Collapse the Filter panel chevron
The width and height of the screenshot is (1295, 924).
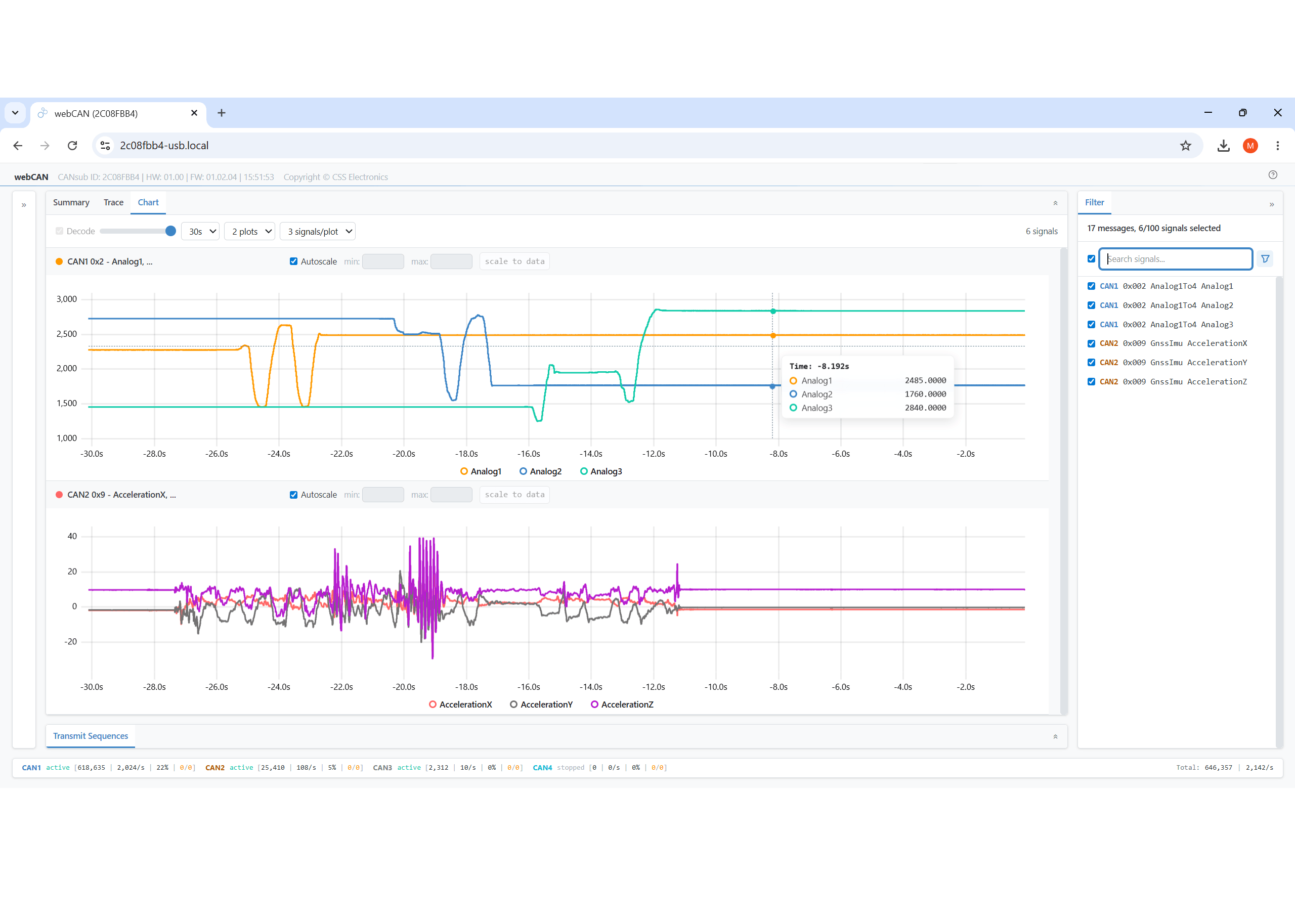point(1272,204)
